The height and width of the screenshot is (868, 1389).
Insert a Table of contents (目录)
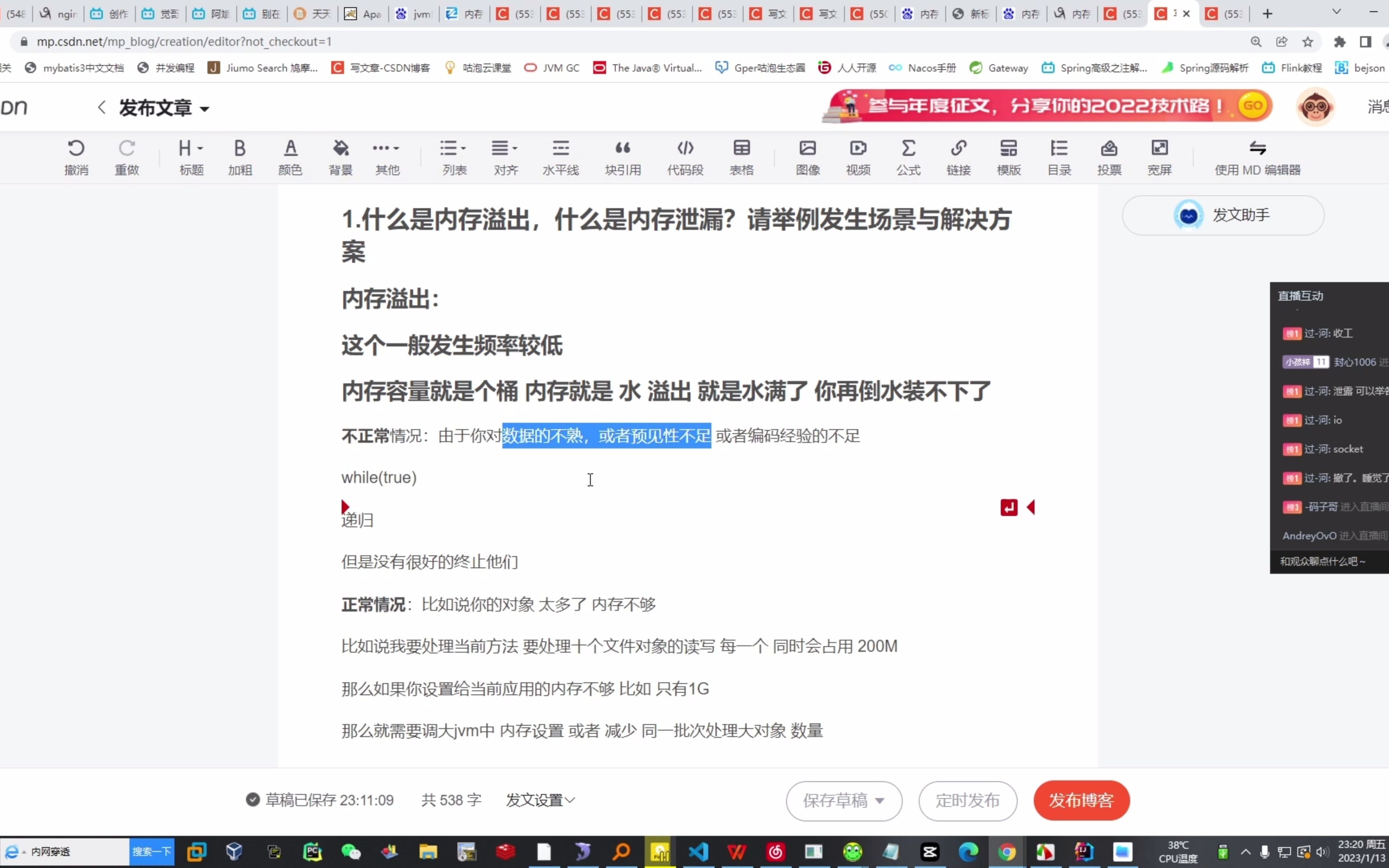pos(1059,157)
